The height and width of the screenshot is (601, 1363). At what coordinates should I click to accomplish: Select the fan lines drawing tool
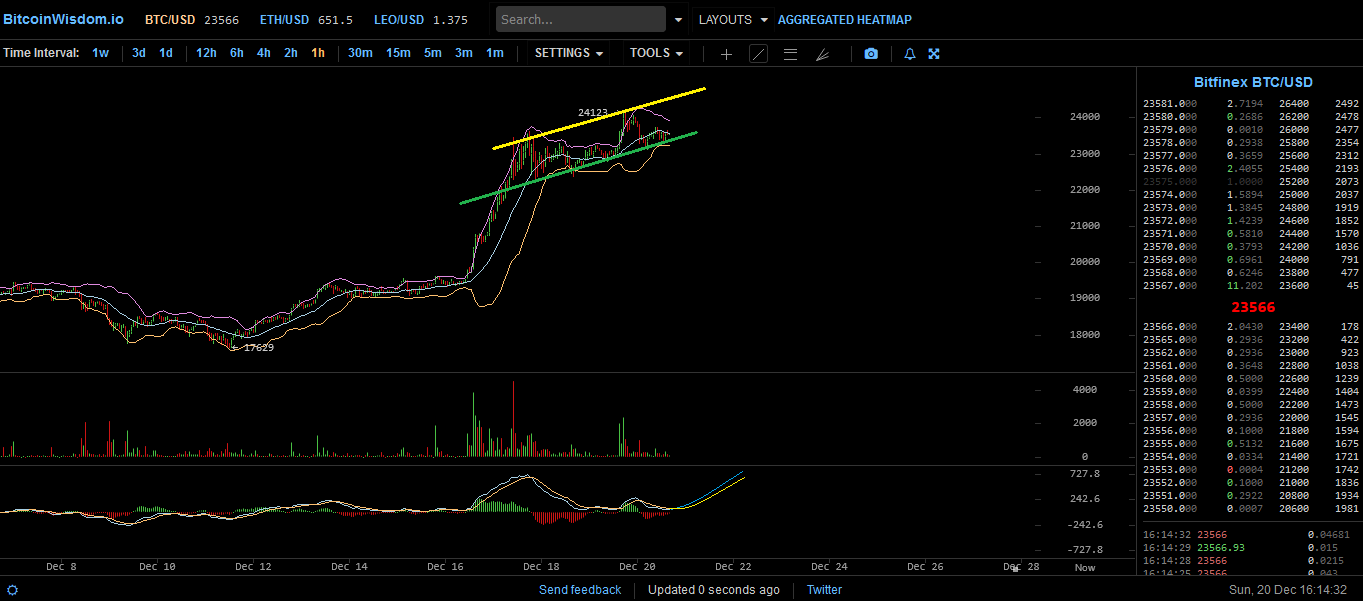coord(822,54)
